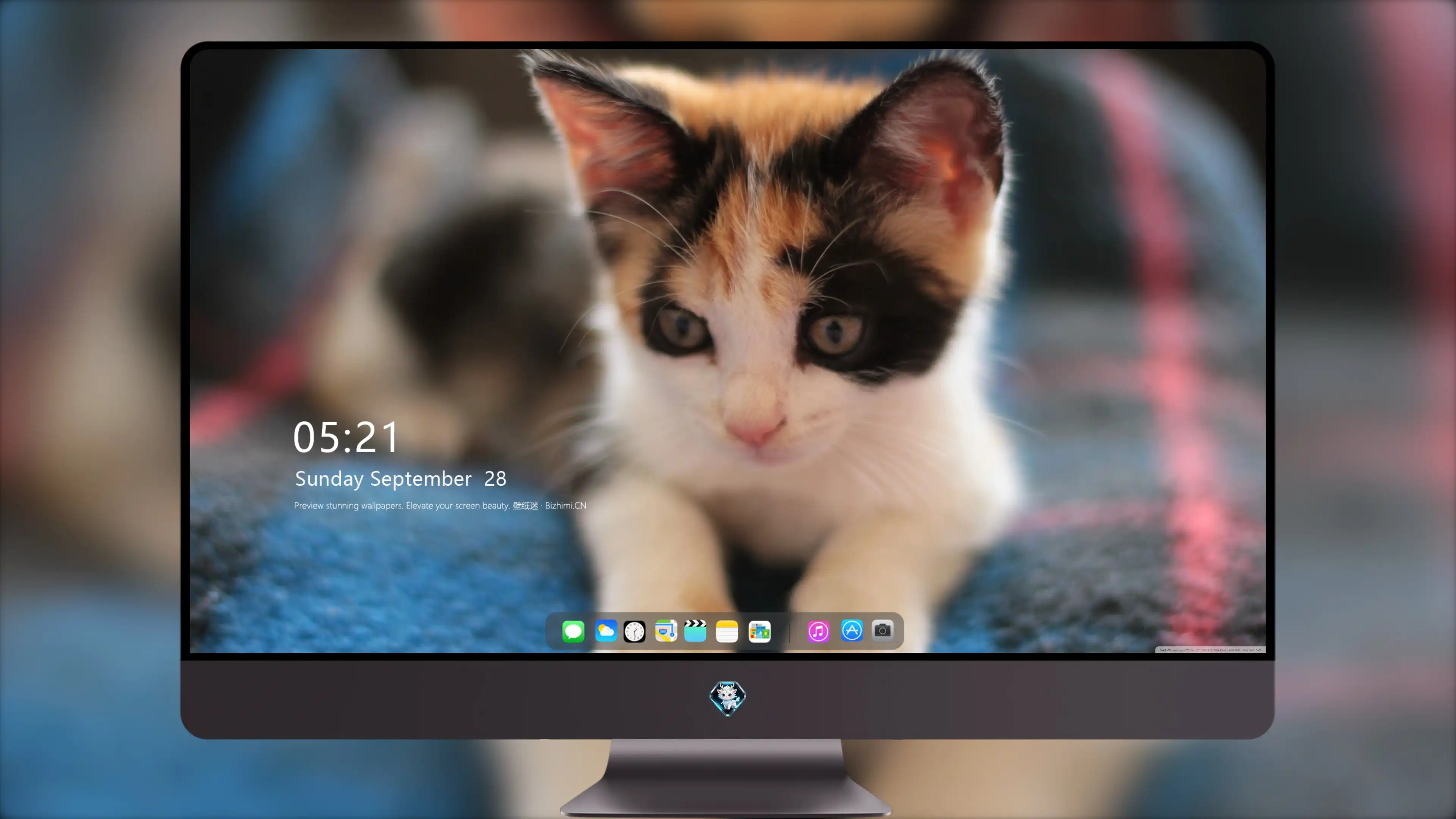Open the Weather app icon
The height and width of the screenshot is (819, 1456).
coord(606,631)
